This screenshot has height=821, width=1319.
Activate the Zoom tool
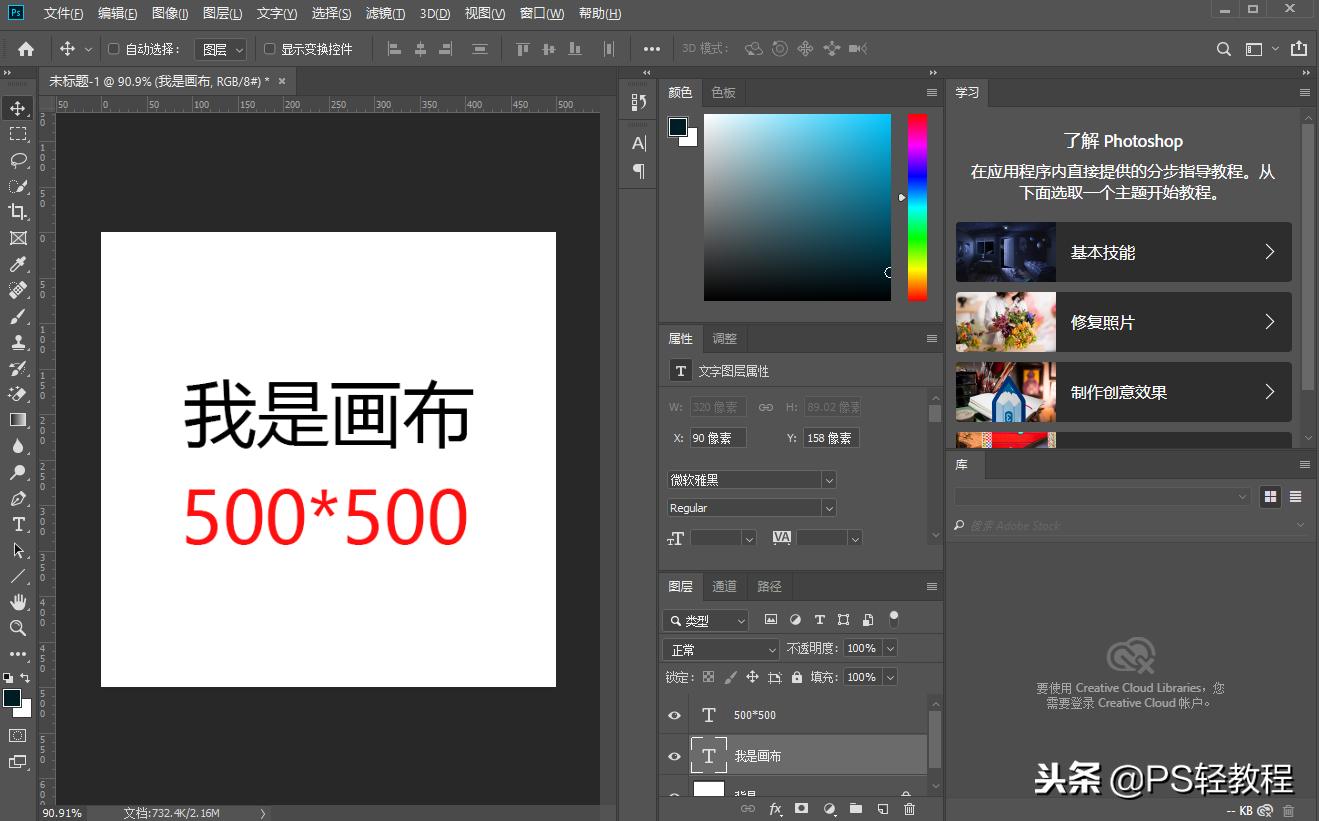click(19, 630)
